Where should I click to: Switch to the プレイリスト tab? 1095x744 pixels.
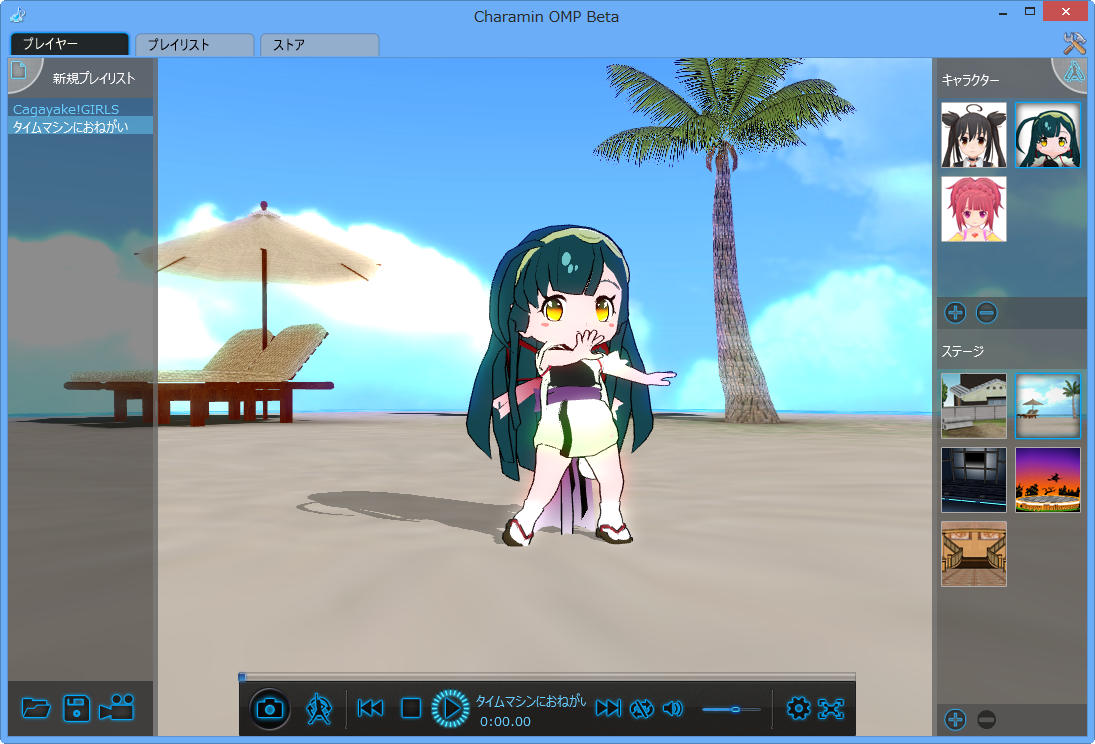click(x=194, y=44)
